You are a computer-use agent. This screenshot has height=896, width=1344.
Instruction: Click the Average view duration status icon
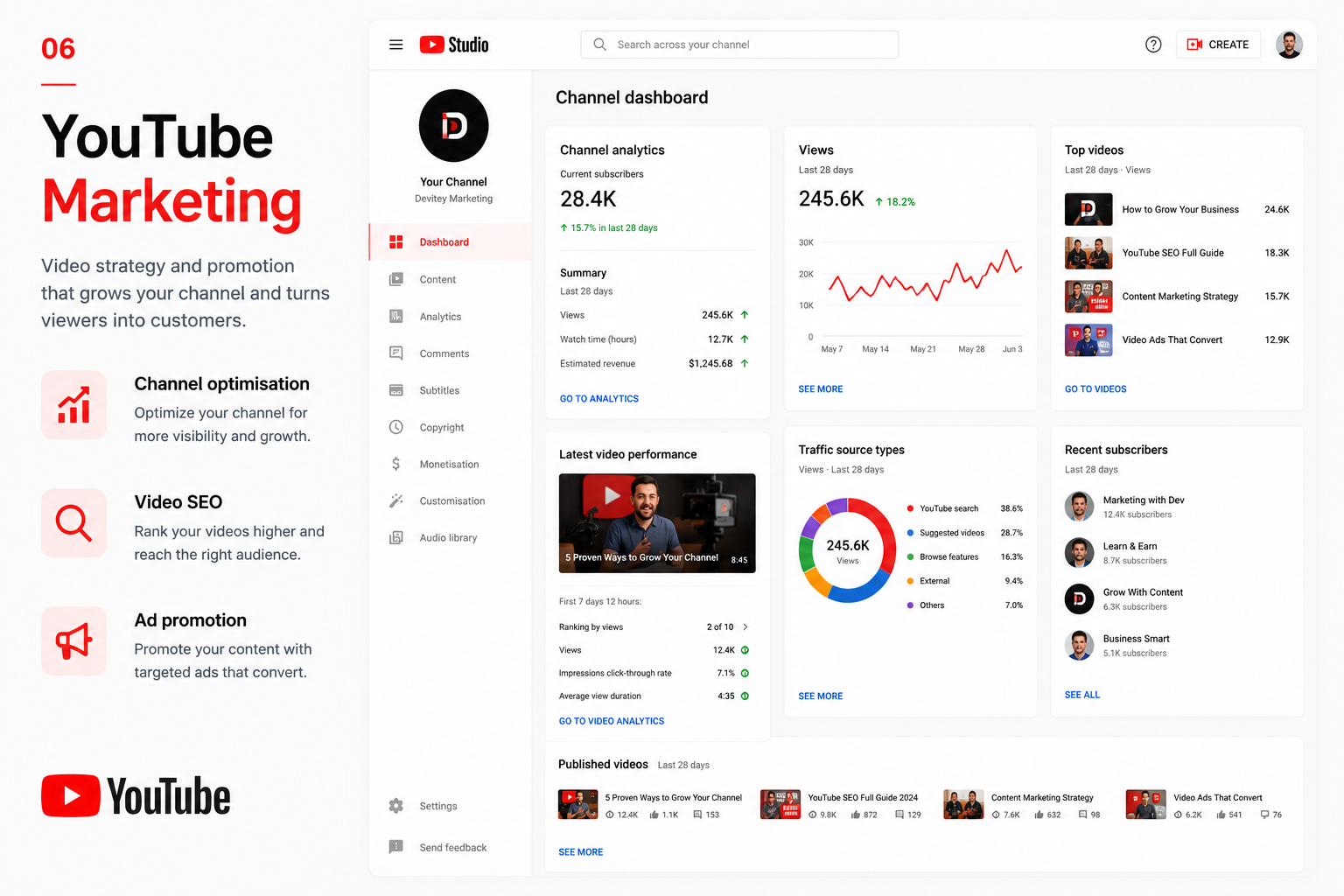745,696
